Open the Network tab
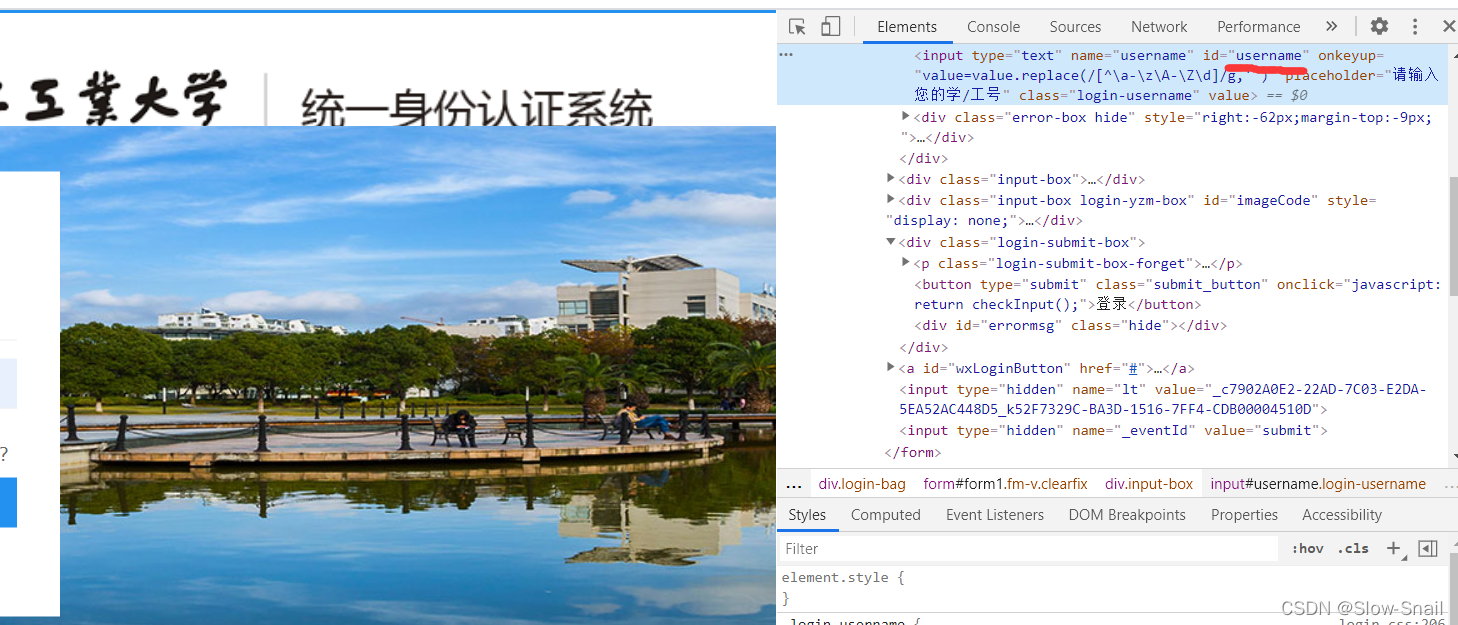1458x625 pixels. pos(1159,27)
